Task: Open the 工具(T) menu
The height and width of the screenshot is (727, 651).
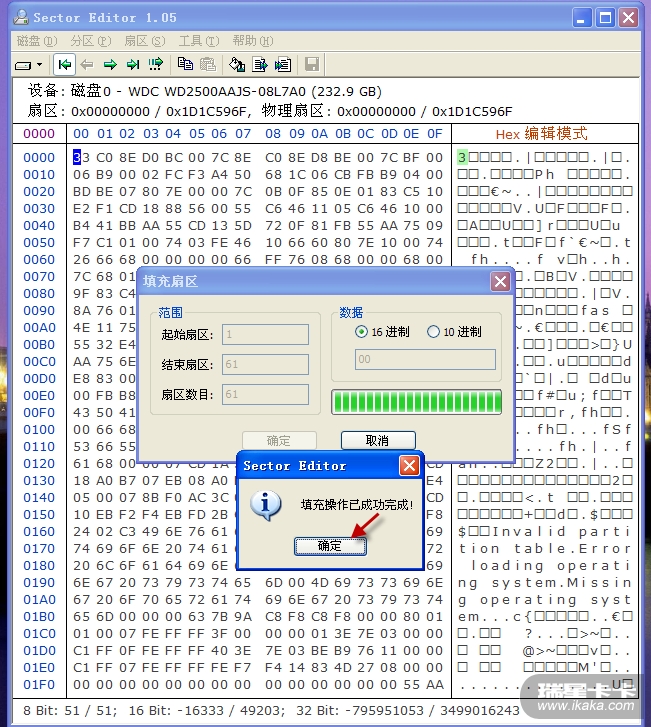Action: (198, 41)
